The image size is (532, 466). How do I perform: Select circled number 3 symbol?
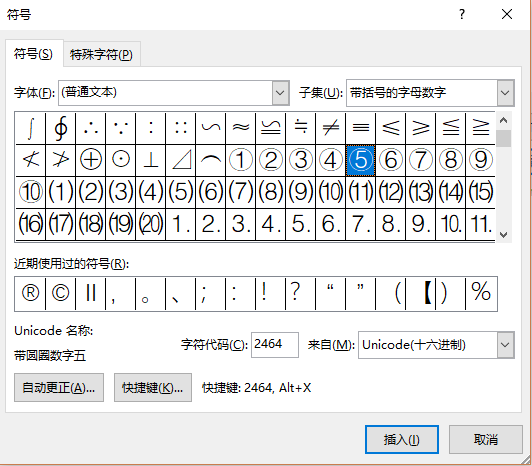click(301, 160)
